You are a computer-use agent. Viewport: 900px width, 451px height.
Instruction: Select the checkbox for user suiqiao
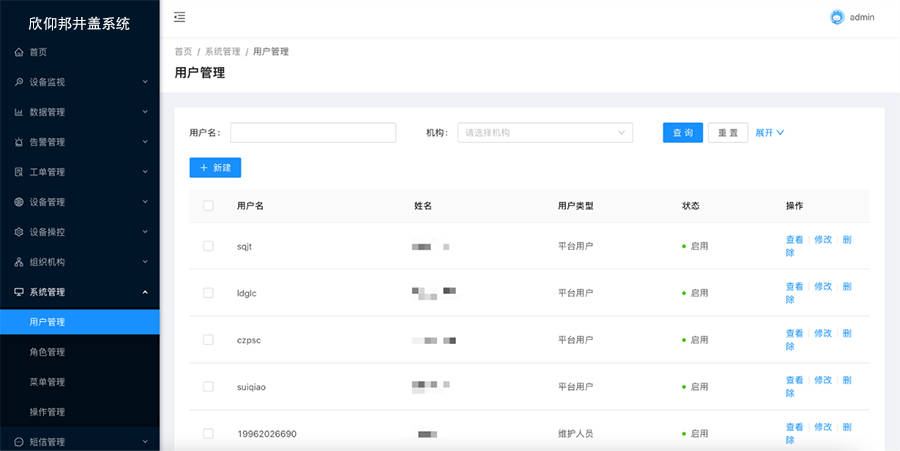[208, 386]
